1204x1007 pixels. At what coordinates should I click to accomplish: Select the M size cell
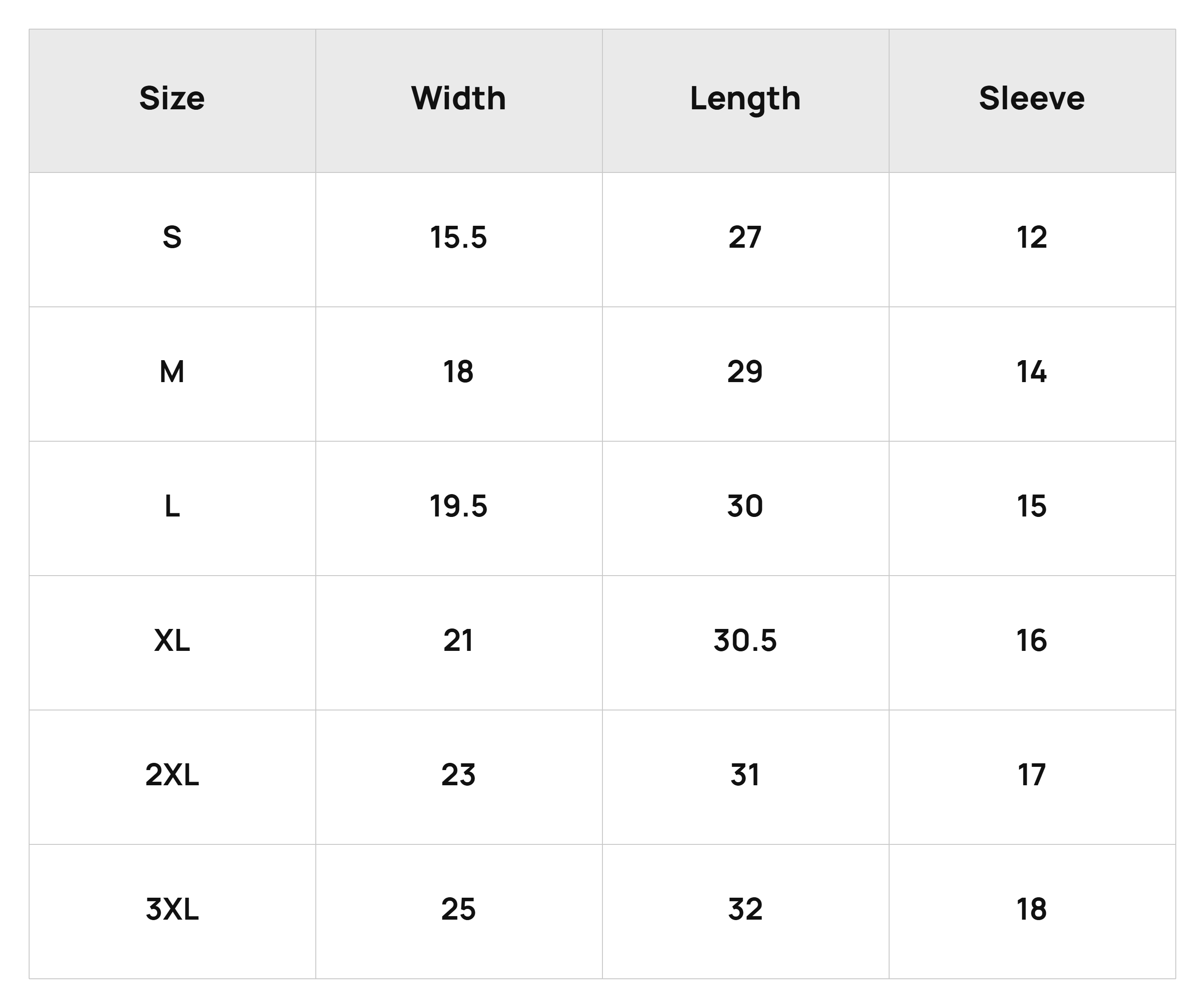(172, 374)
